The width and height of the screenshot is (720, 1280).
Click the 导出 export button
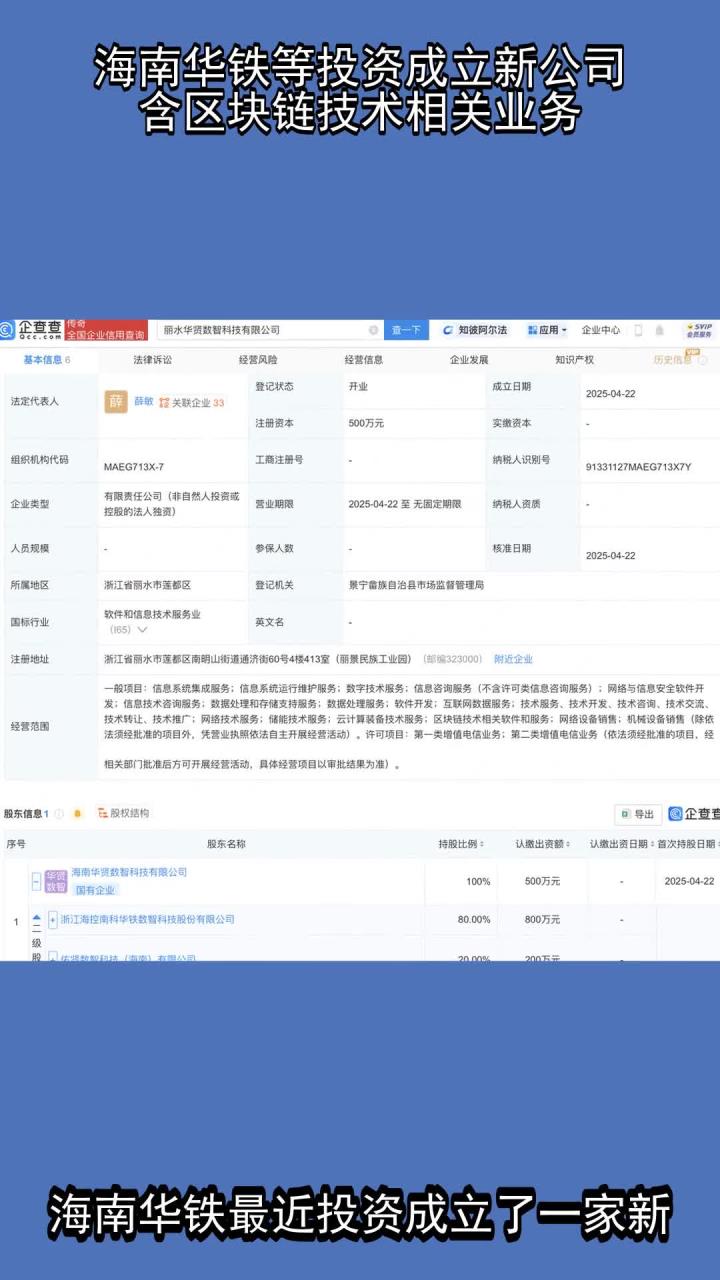(x=638, y=814)
